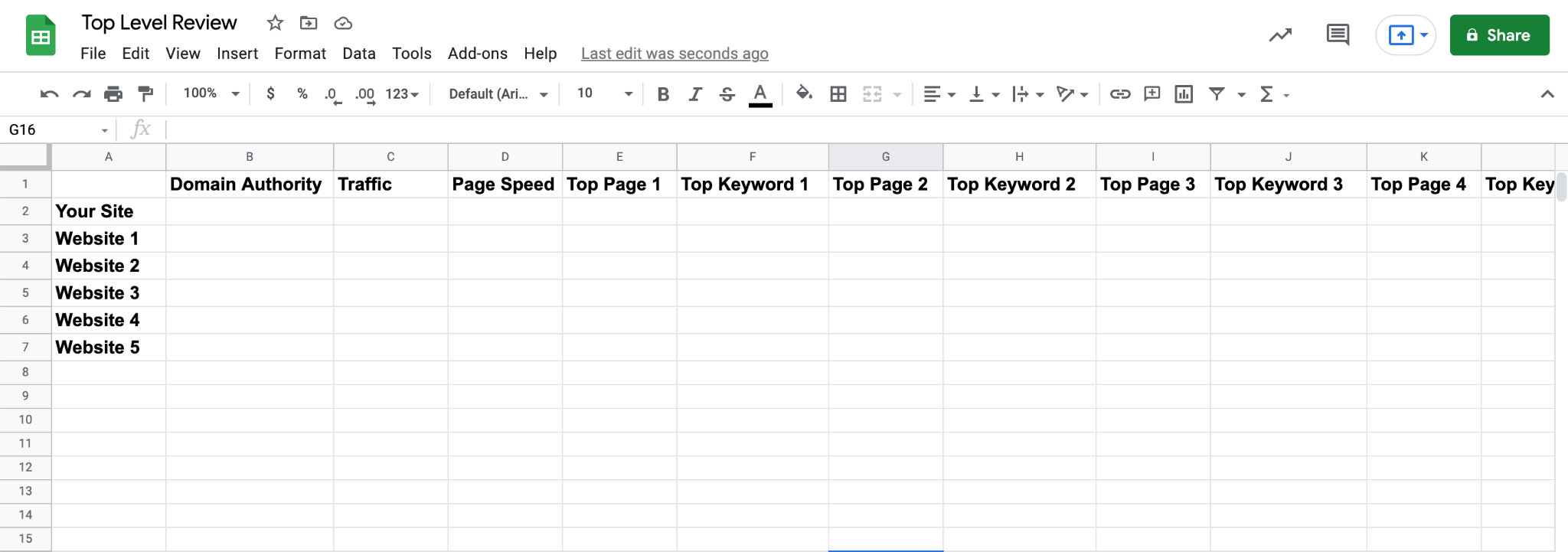1568x552 pixels.
Task: Click the Undo arrow icon
Action: point(49,94)
